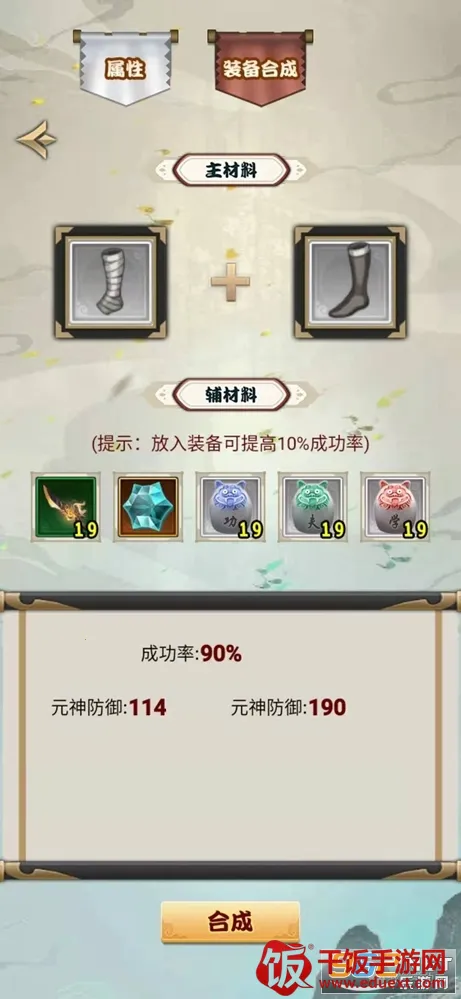Pick the blue tiger statue marked 功
The image size is (461, 999).
point(230,507)
